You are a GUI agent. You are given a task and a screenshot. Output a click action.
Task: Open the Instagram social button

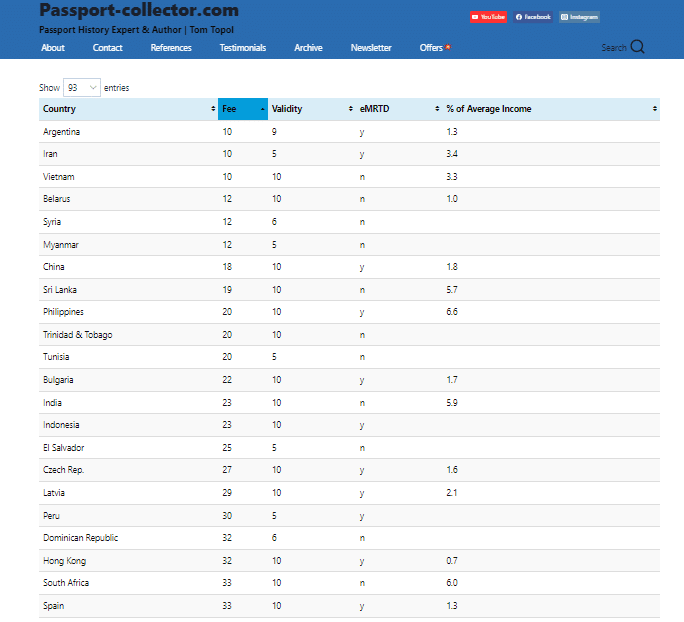point(579,17)
